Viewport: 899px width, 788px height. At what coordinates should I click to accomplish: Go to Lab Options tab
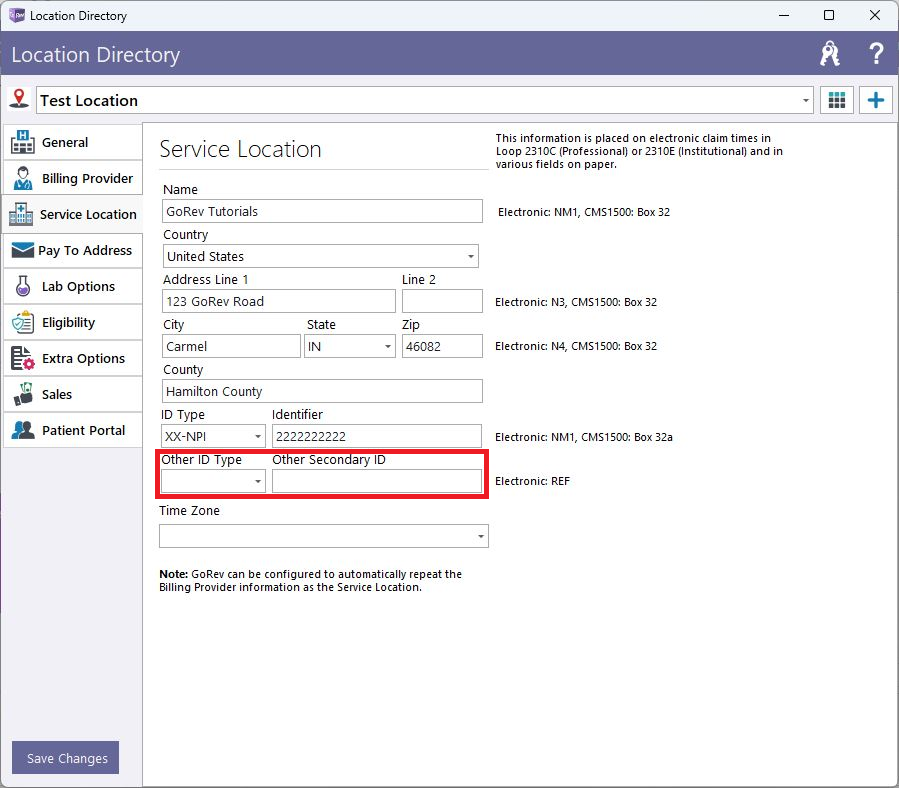(72, 286)
